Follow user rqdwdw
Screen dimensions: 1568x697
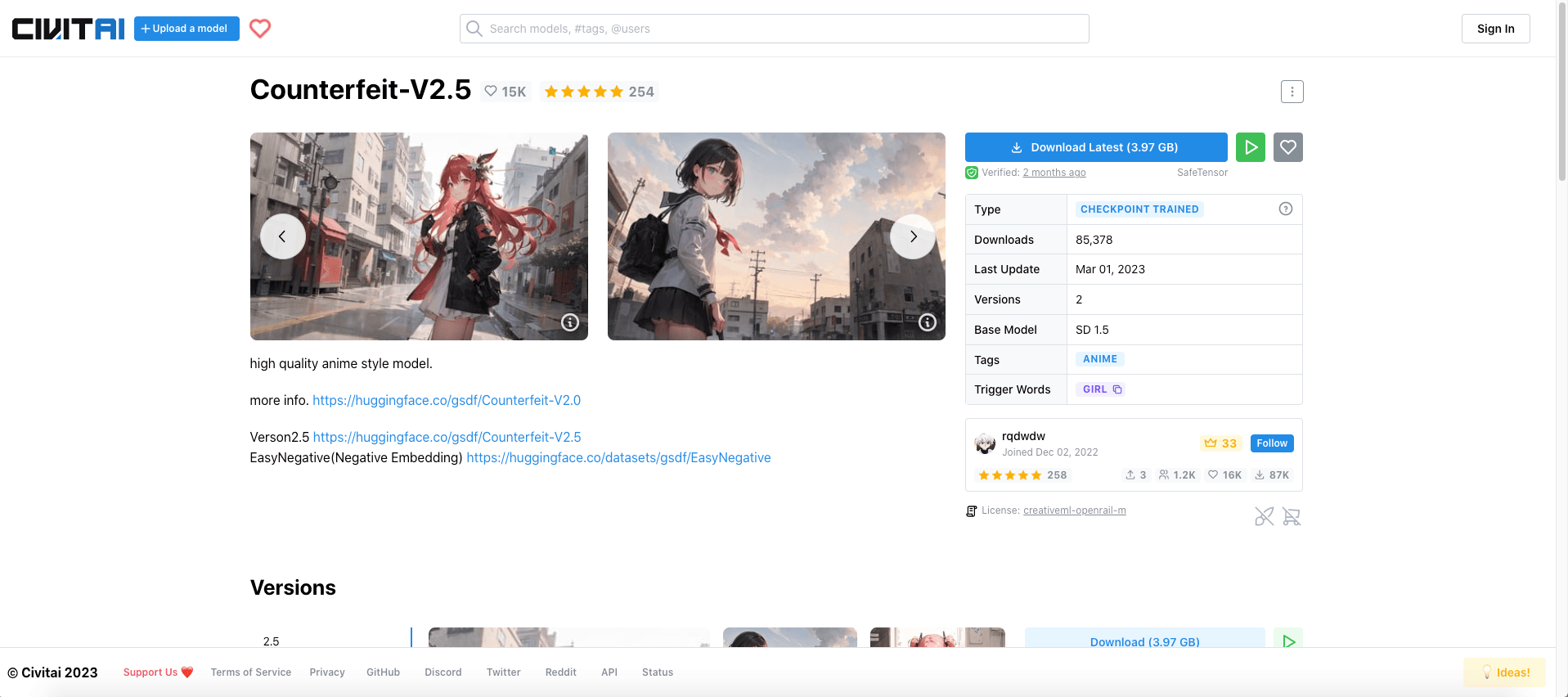(1272, 443)
